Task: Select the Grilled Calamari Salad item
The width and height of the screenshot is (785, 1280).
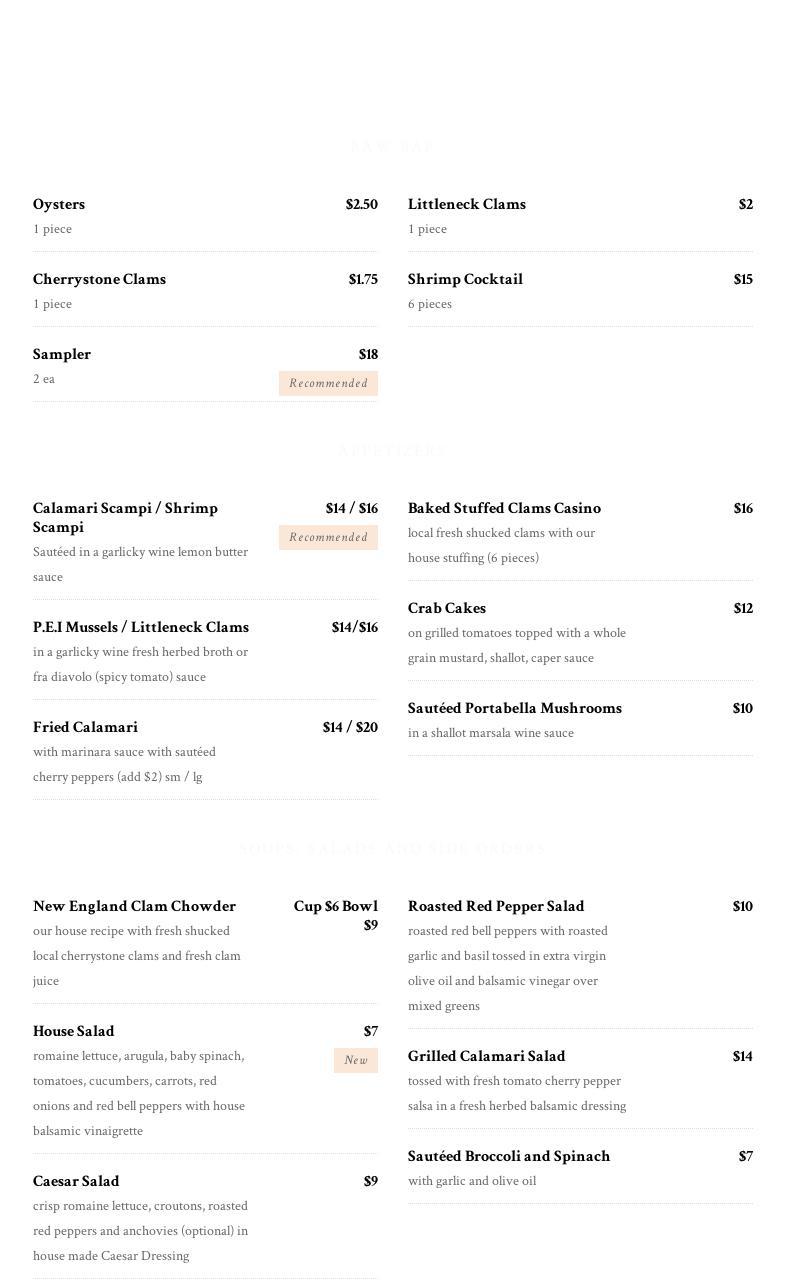Action: pos(486,1056)
